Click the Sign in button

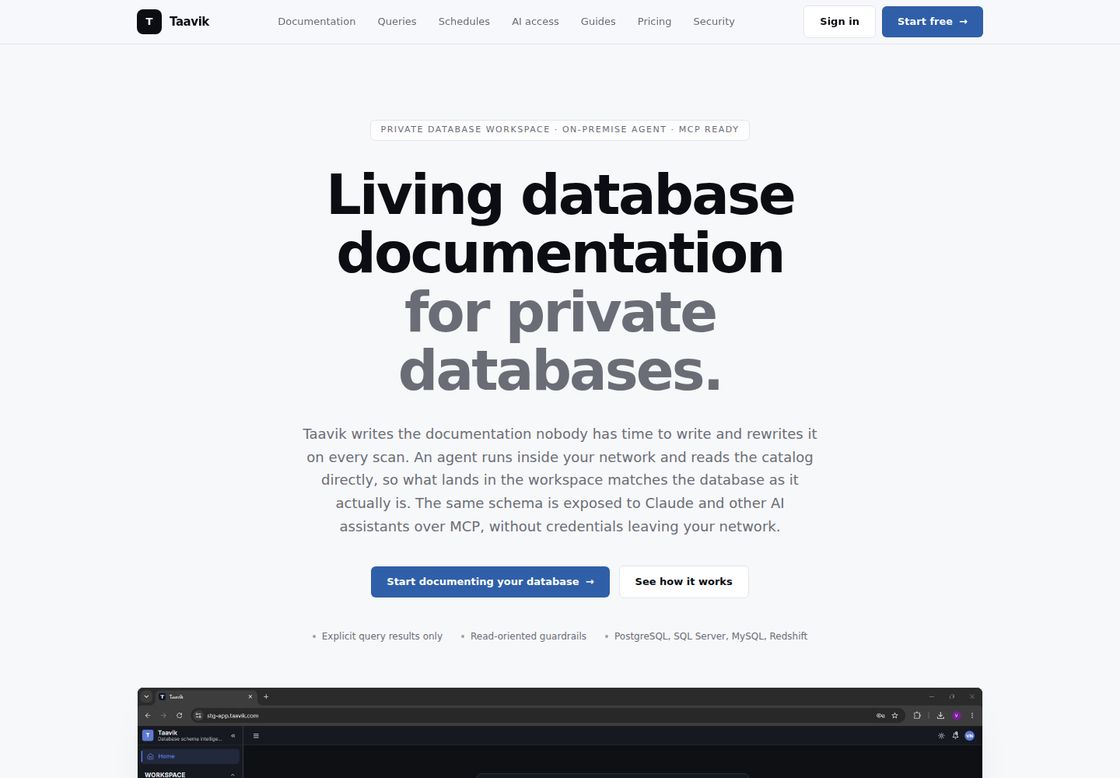coord(839,21)
